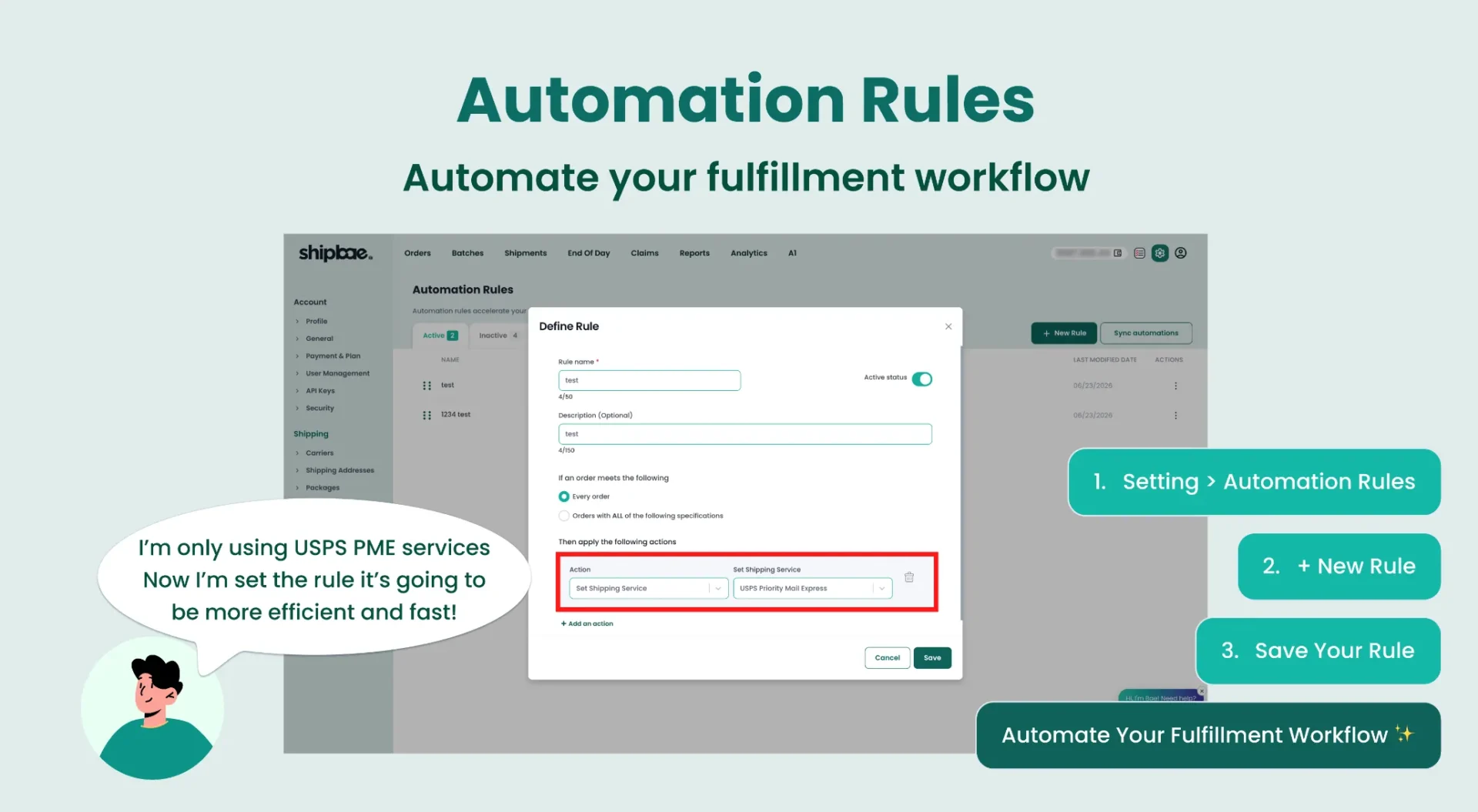Open the USPS Priority Mail Express dropdown
This screenshot has height=812, width=1478.
(x=812, y=588)
